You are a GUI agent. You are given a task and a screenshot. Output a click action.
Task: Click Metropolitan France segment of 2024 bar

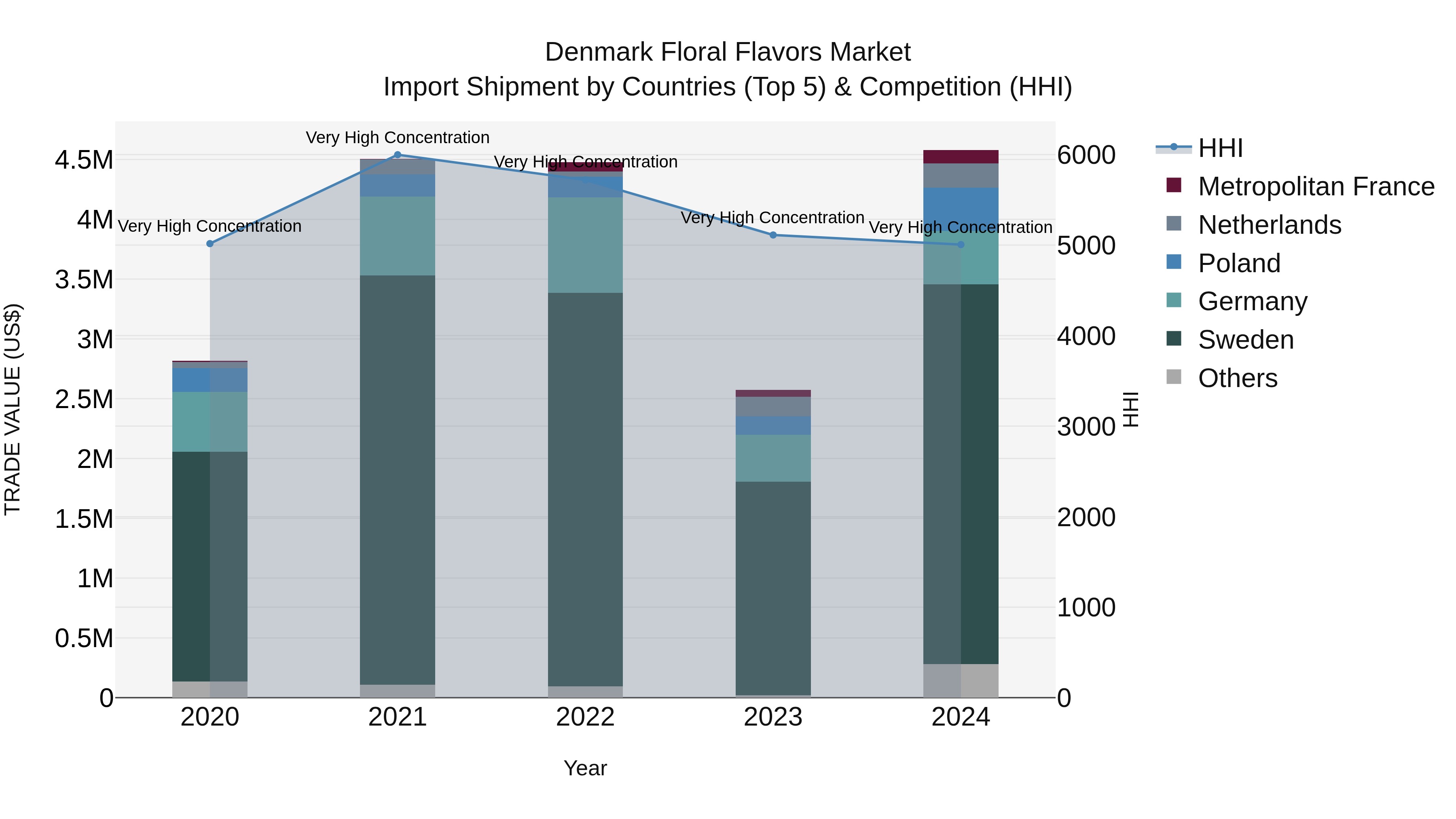961,157
